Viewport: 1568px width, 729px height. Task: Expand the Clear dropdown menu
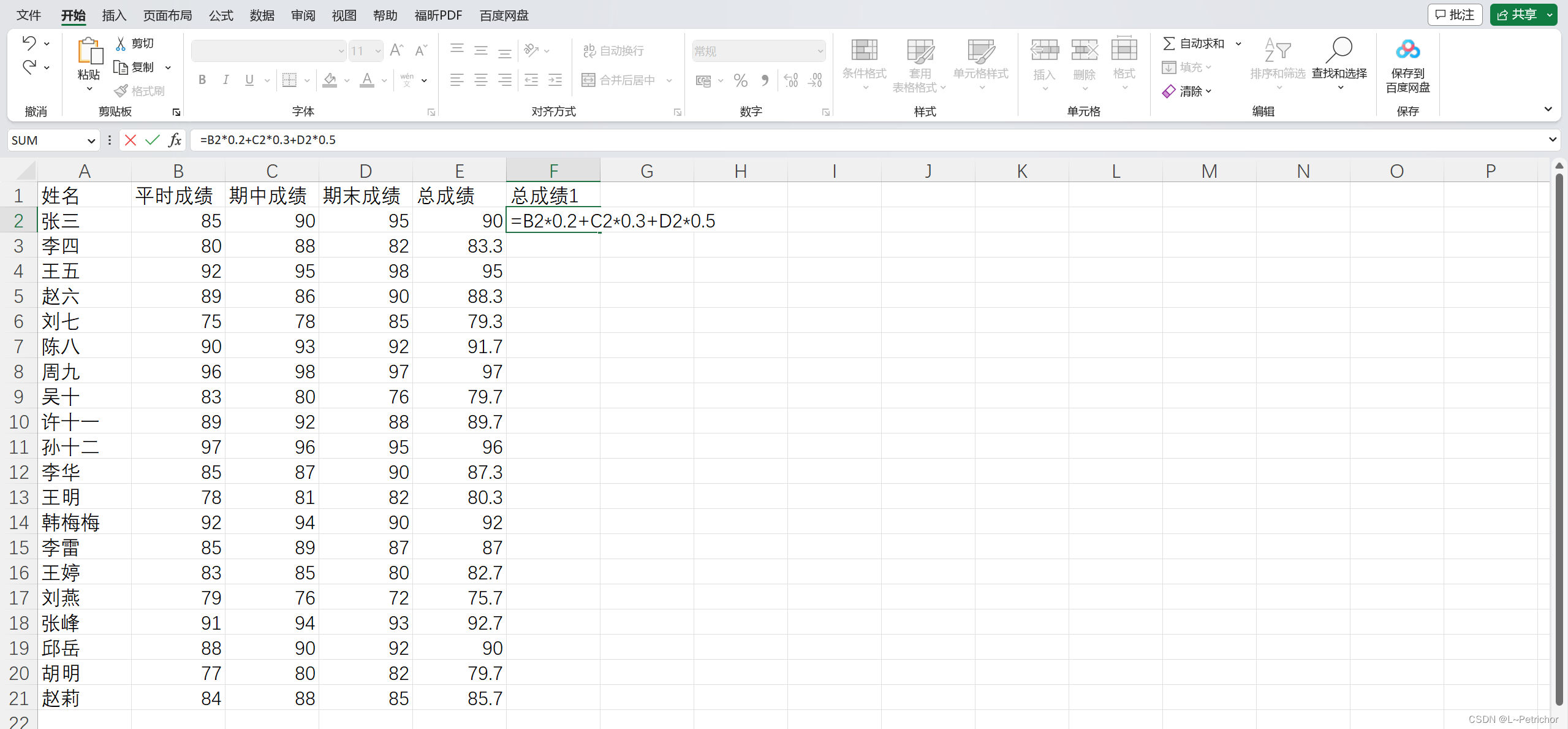tap(1208, 91)
